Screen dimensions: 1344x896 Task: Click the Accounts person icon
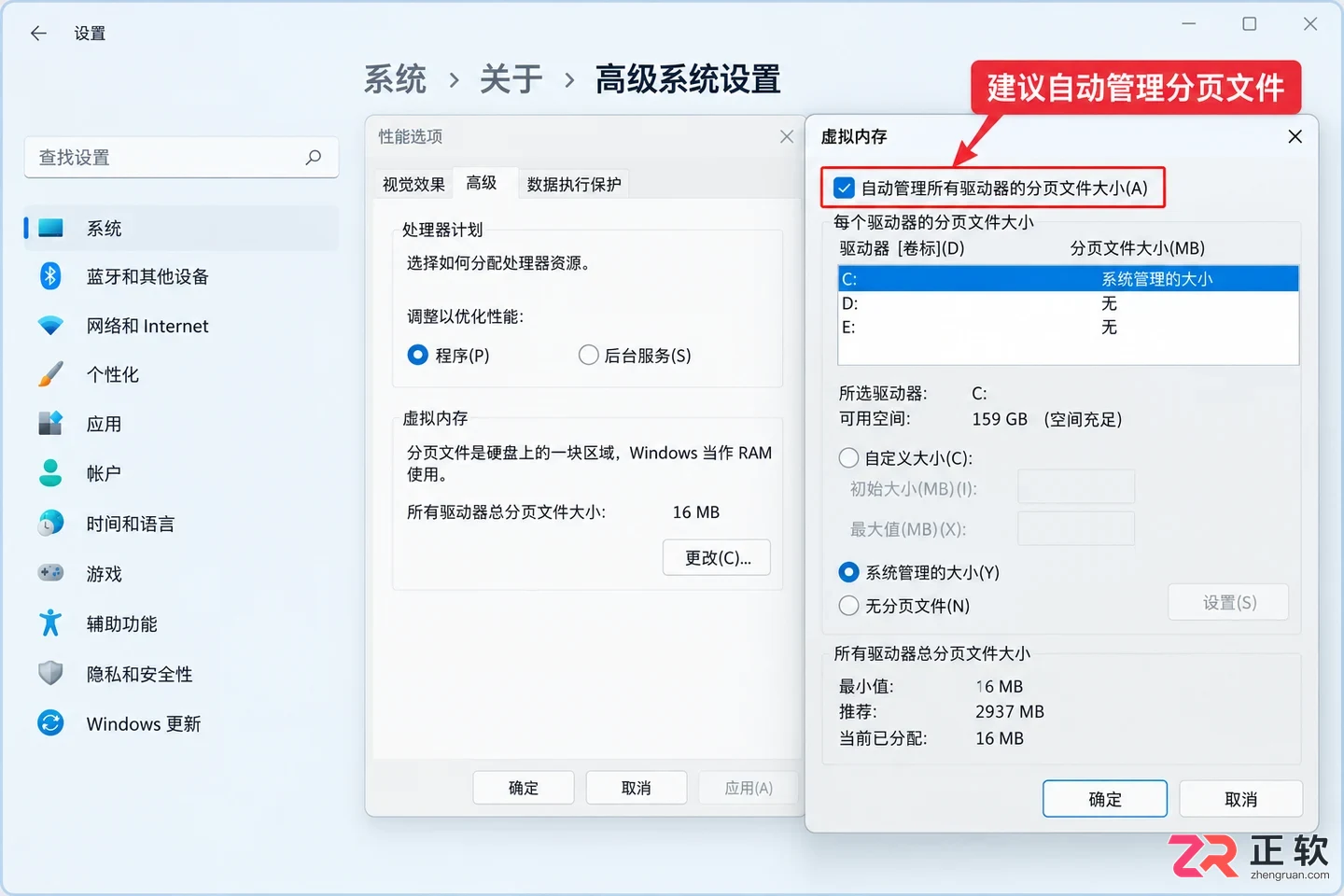coord(50,473)
